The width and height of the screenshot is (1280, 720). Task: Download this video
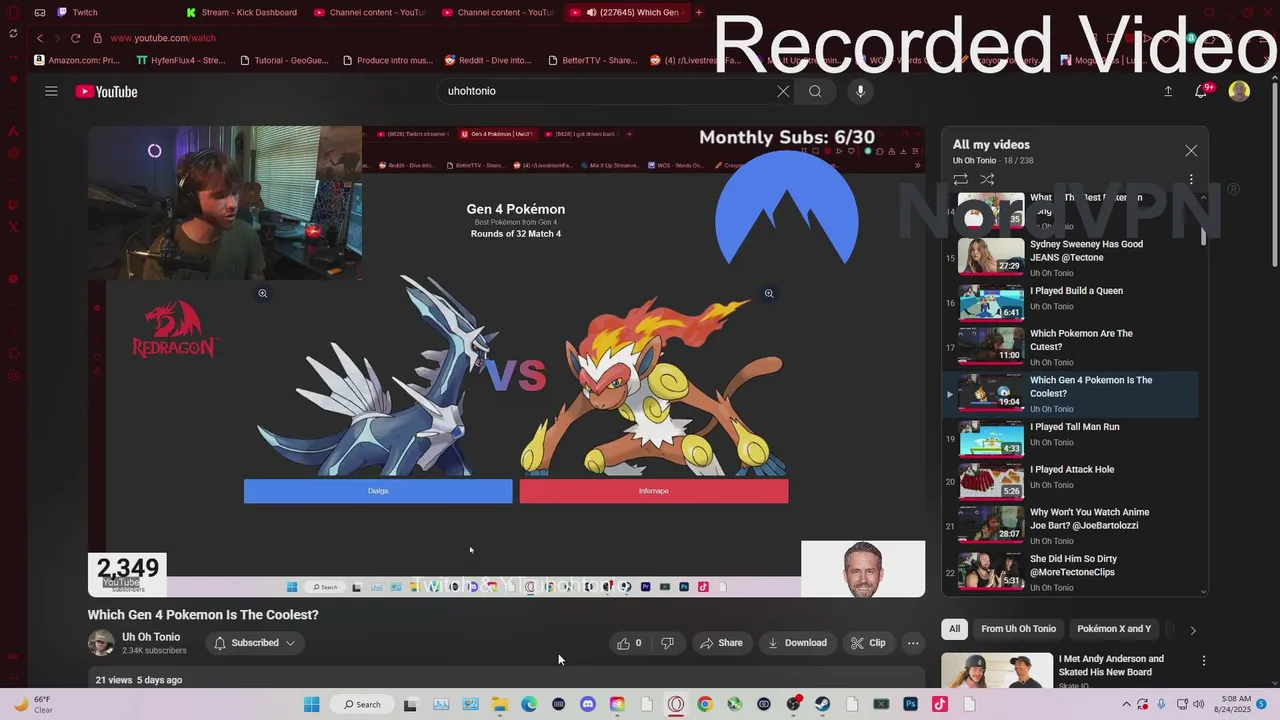tap(797, 643)
